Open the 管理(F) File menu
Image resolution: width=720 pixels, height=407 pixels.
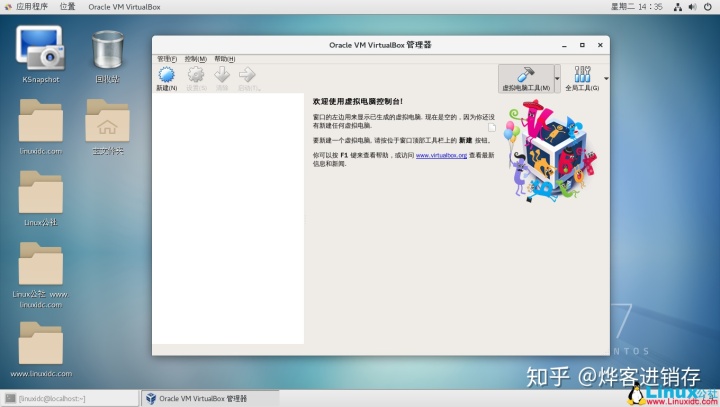tap(167, 59)
